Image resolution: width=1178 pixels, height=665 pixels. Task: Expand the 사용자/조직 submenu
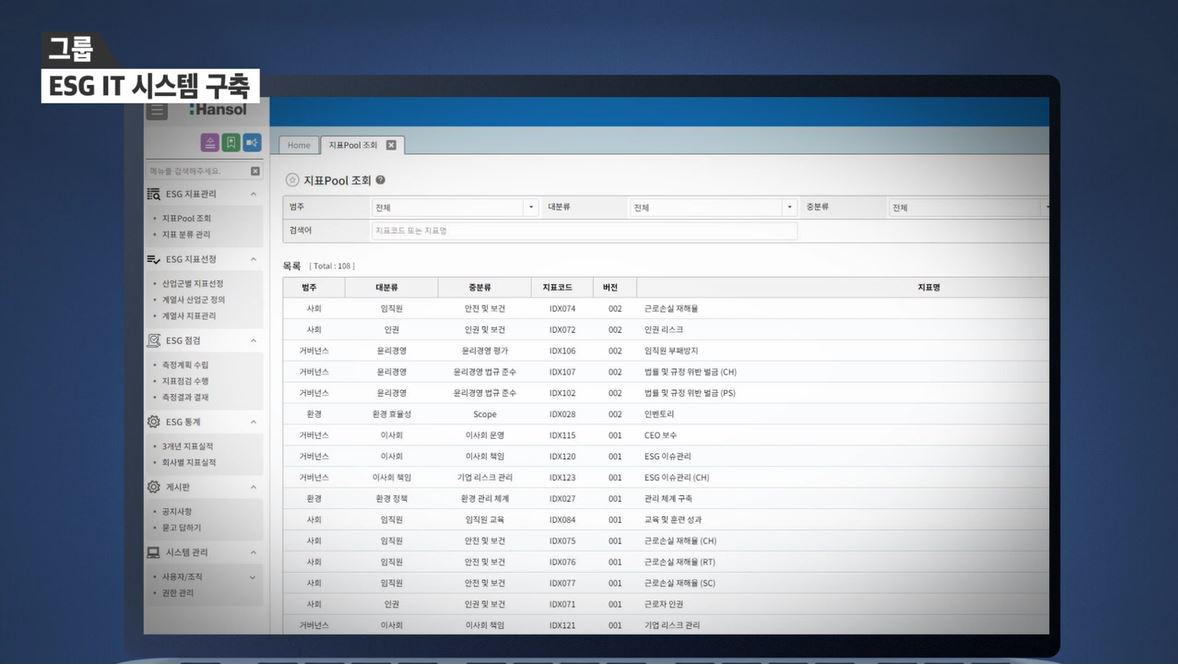coord(252,577)
